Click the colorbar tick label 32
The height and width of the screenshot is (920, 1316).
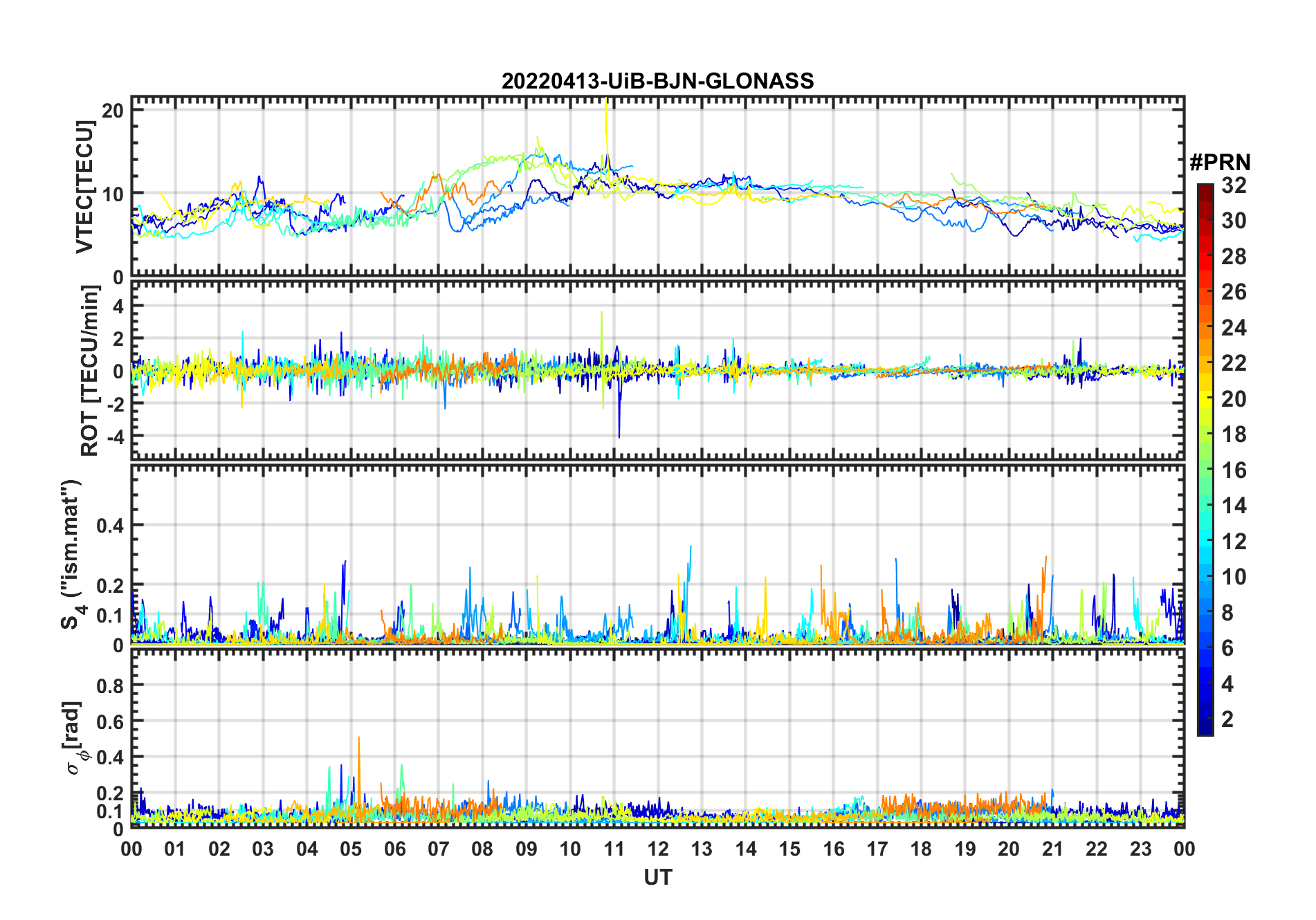tap(1234, 185)
